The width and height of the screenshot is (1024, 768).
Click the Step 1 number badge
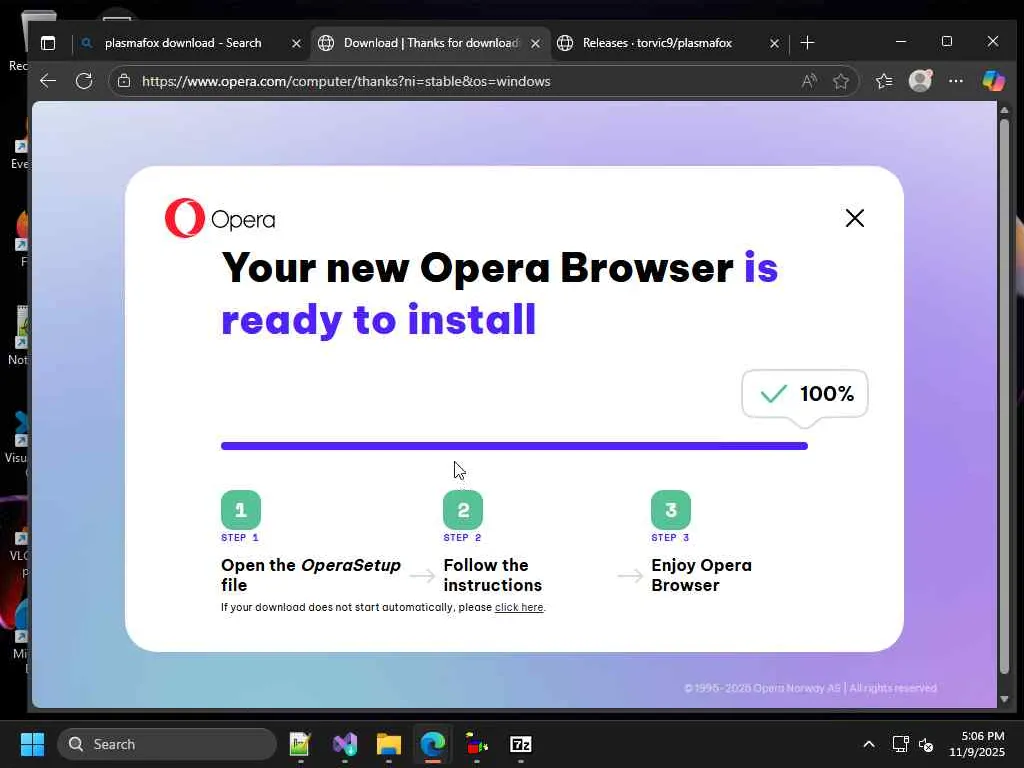(x=241, y=509)
